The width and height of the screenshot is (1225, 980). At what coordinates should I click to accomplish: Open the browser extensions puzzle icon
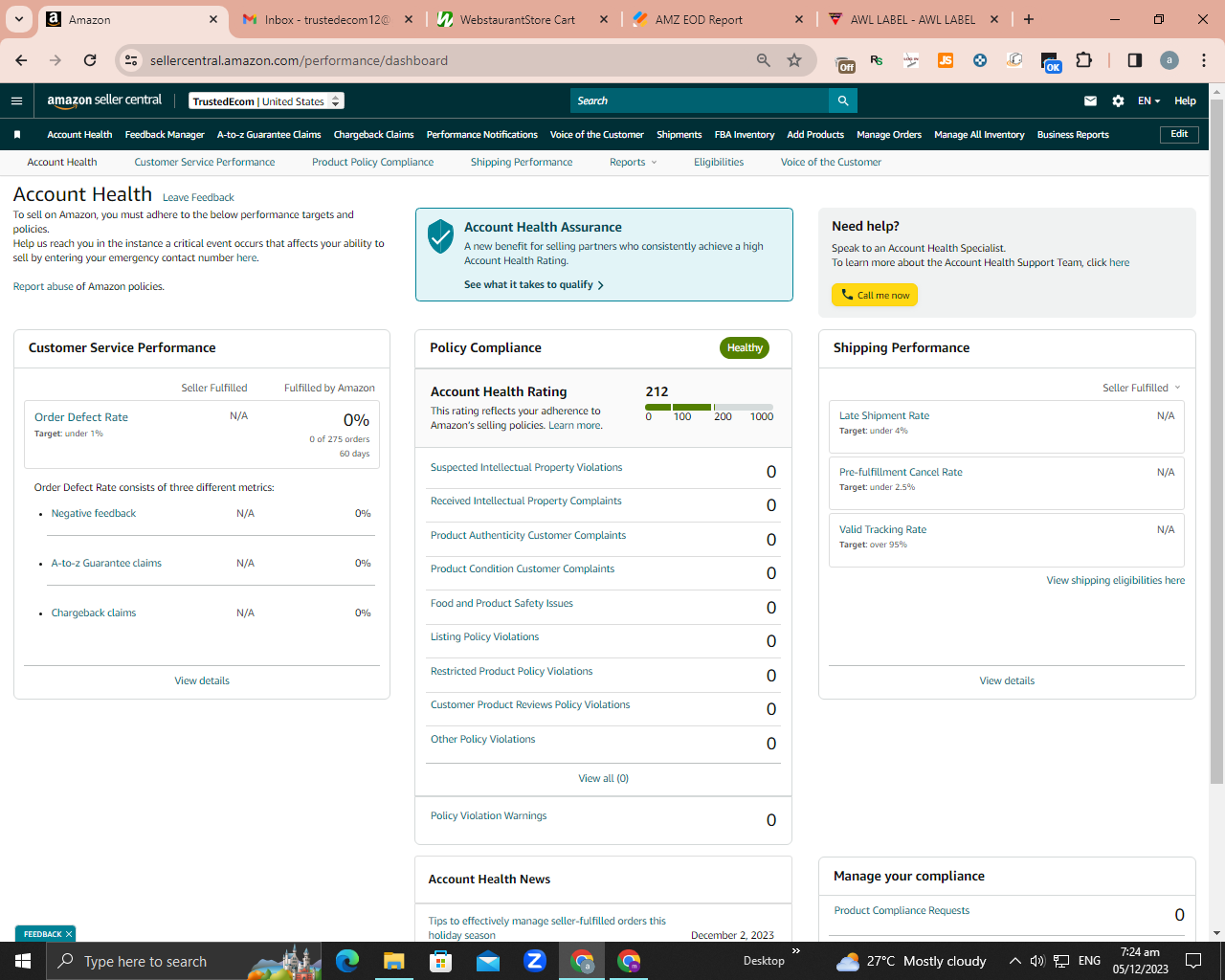pos(1084,60)
